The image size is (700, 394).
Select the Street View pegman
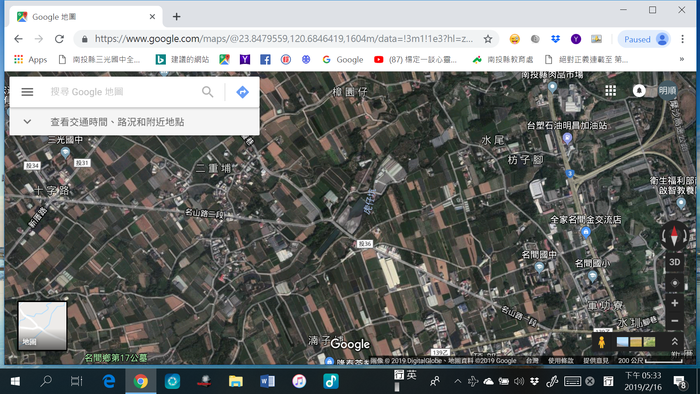(601, 342)
